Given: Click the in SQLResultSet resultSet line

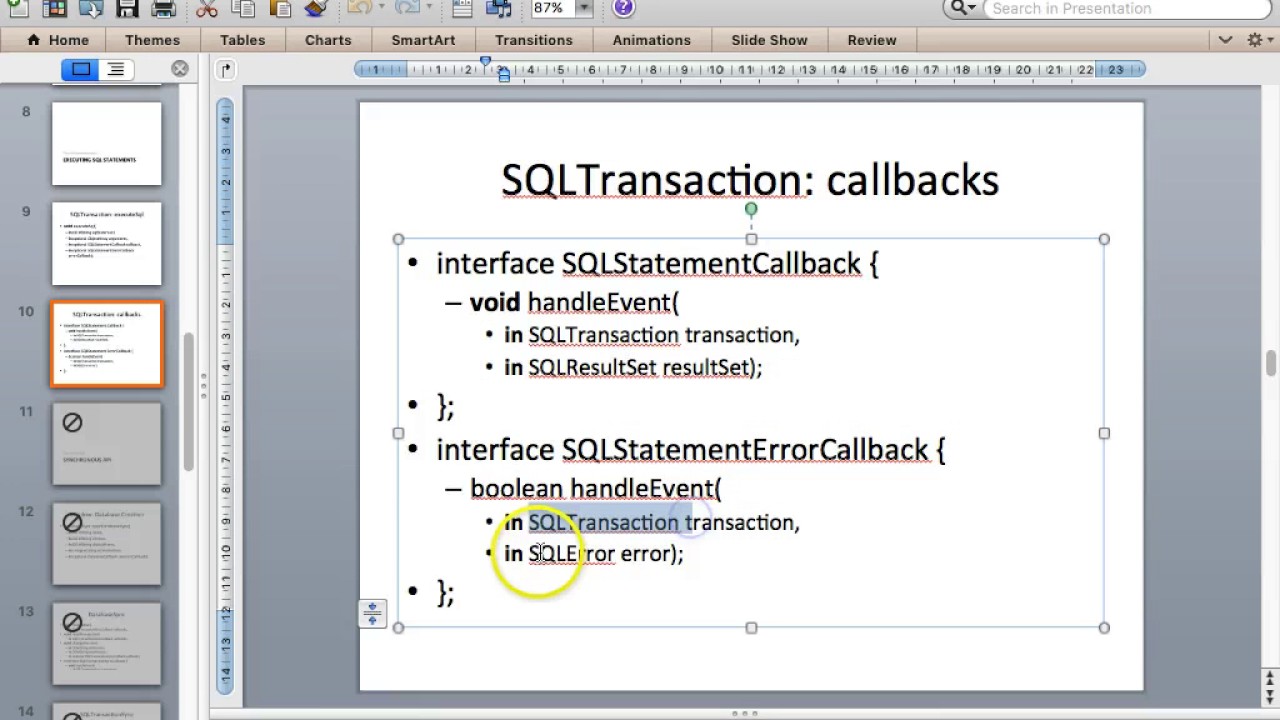Looking at the screenshot, I should 633,368.
